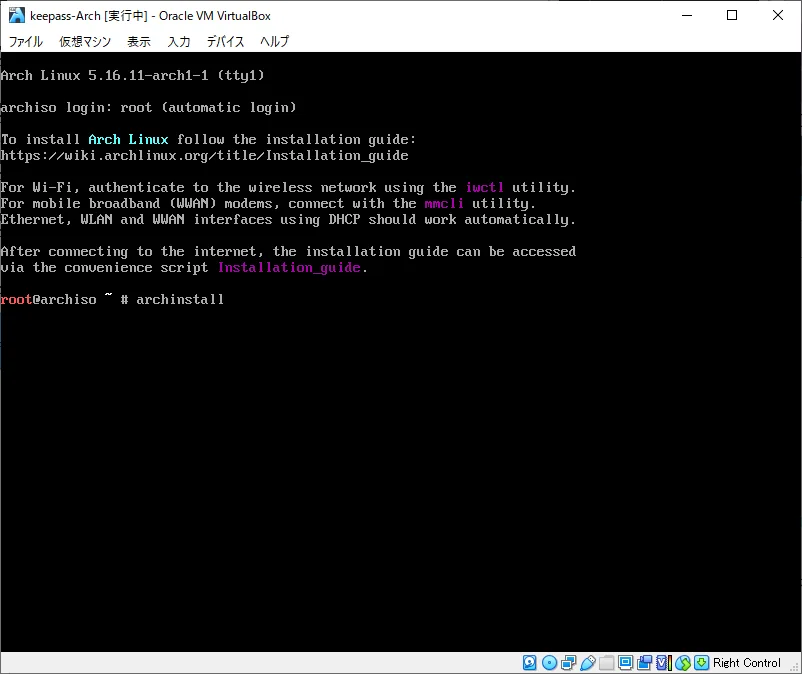Click the optical drive status icon
Viewport: 802px width, 674px height.
549,663
